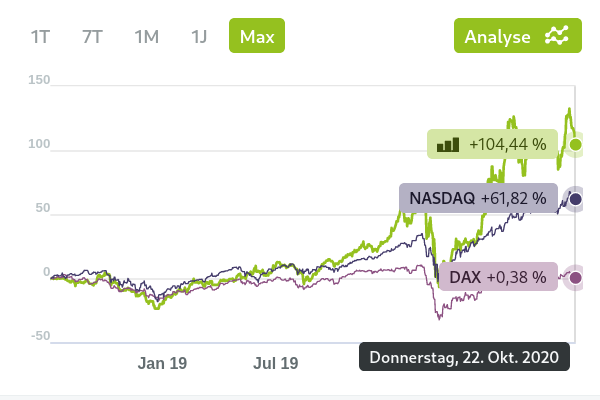Click the line-graph icon in the Analyse button
The image size is (600, 400).
[x=556, y=36]
